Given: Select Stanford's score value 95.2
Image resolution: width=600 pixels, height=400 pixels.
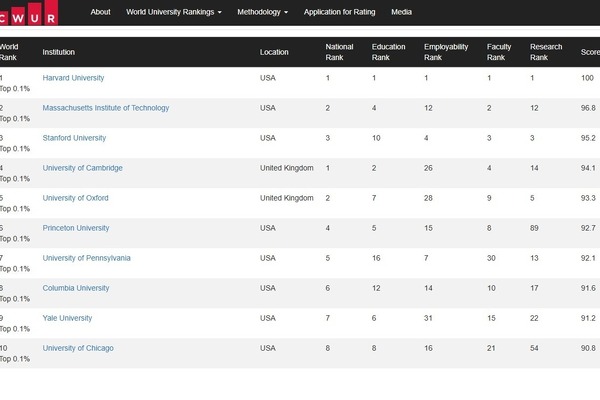Looking at the screenshot, I should pyautogui.click(x=588, y=138).
